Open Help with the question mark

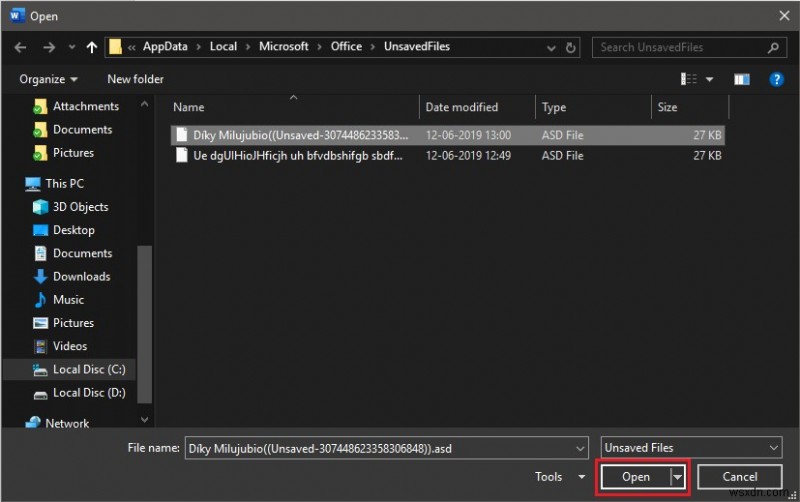pos(776,79)
